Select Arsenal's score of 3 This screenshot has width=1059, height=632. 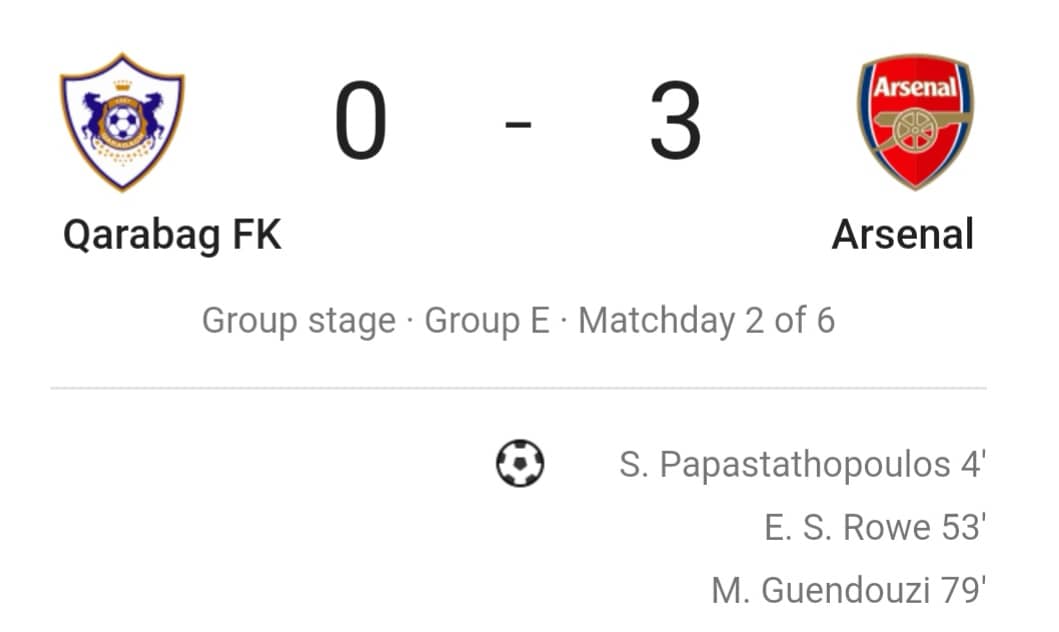pyautogui.click(x=675, y=120)
